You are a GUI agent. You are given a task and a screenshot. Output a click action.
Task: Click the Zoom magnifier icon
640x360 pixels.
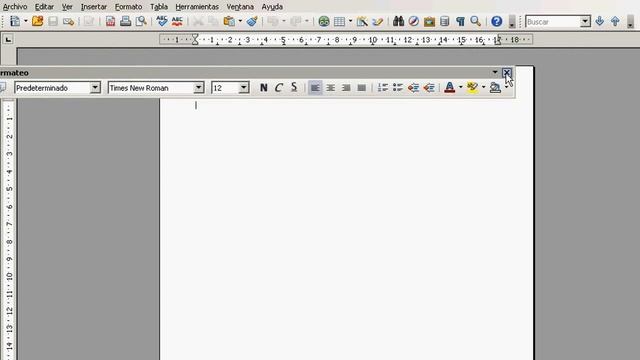click(476, 21)
